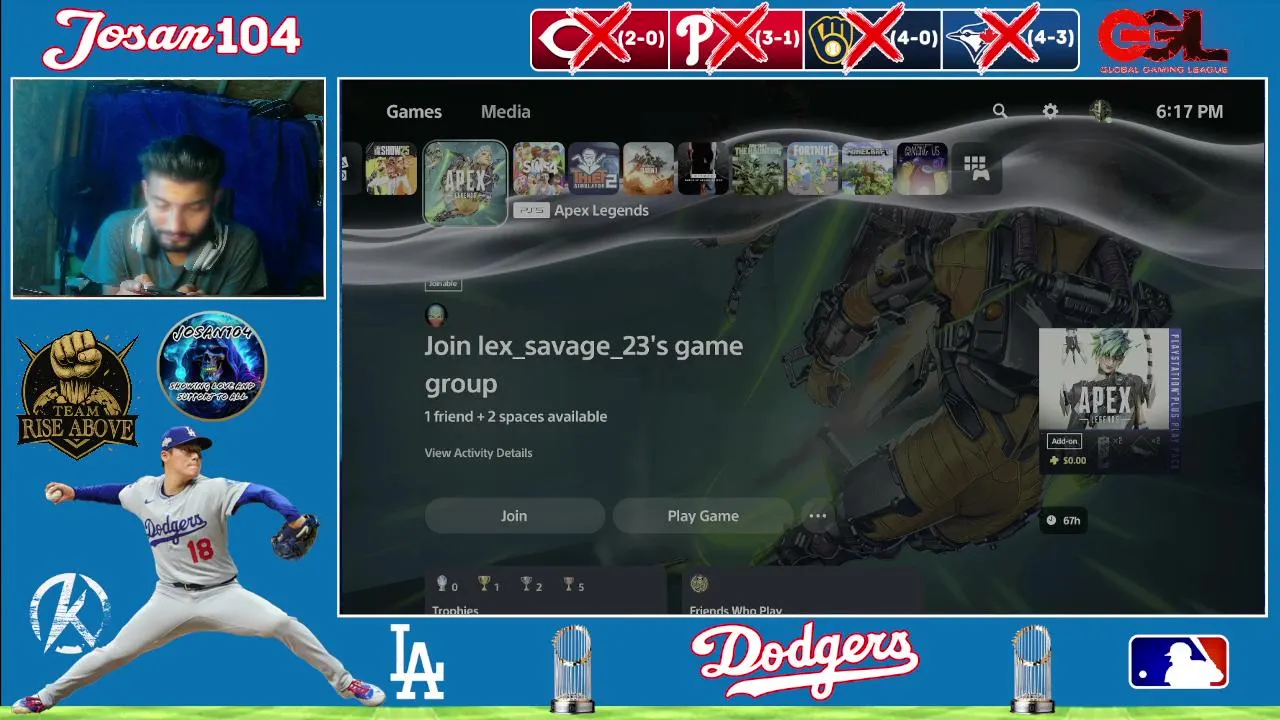Click the PS5 badge next to Apex Legends
This screenshot has width=1280, height=720.
tap(532, 211)
